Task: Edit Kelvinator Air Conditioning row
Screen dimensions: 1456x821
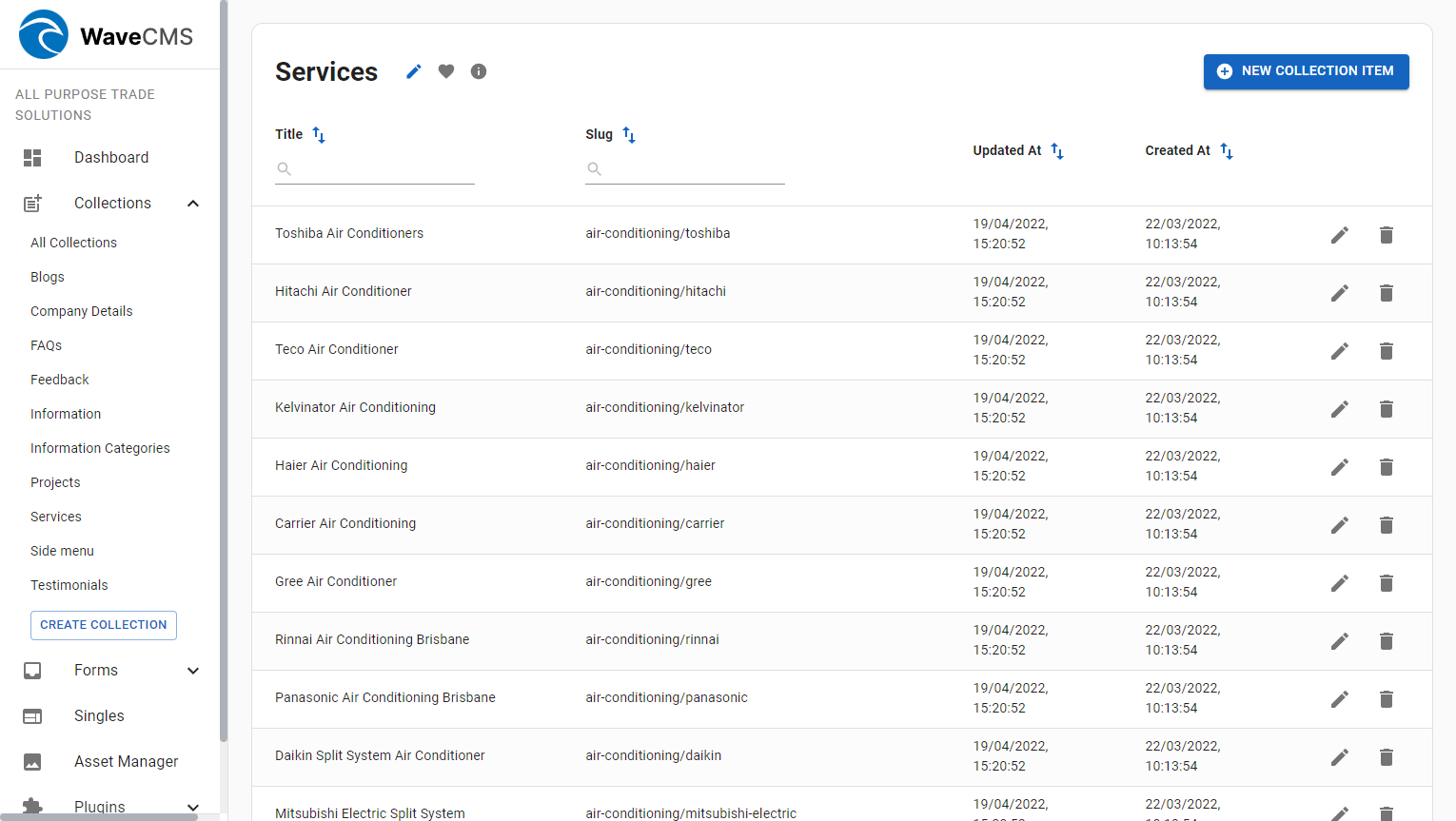Action: pyautogui.click(x=1340, y=409)
